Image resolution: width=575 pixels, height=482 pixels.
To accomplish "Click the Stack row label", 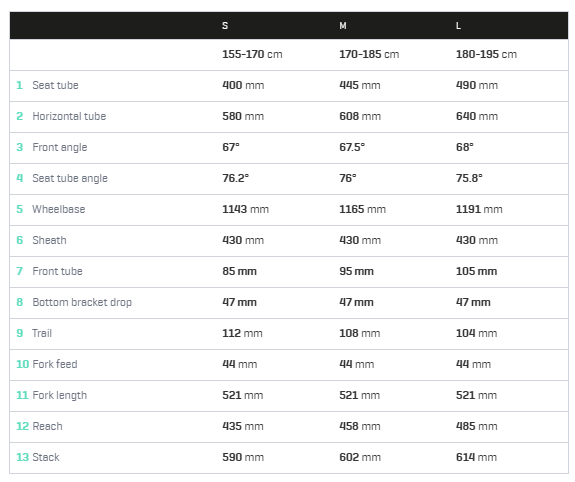I will 46,457.
